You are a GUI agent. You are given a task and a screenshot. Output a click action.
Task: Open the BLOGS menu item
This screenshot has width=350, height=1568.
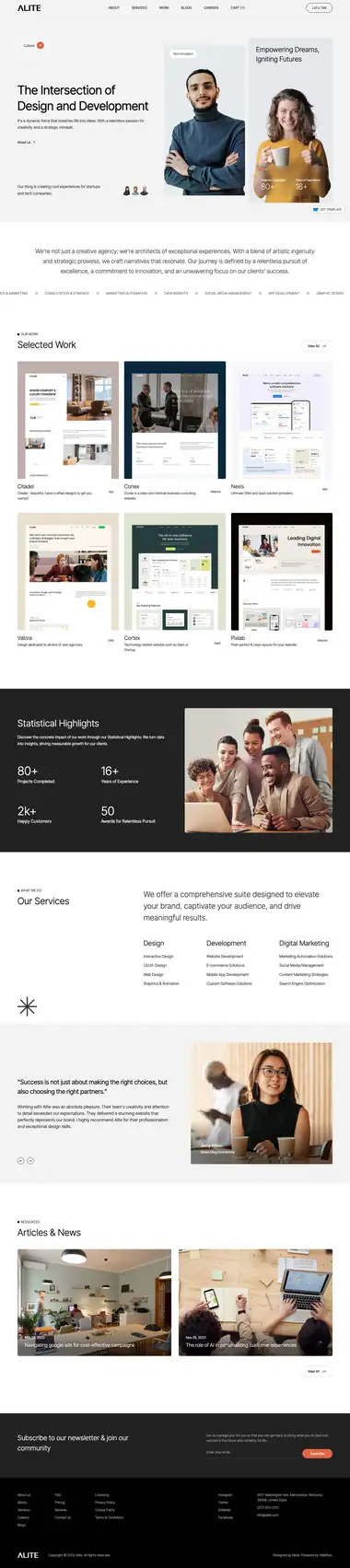click(x=186, y=7)
